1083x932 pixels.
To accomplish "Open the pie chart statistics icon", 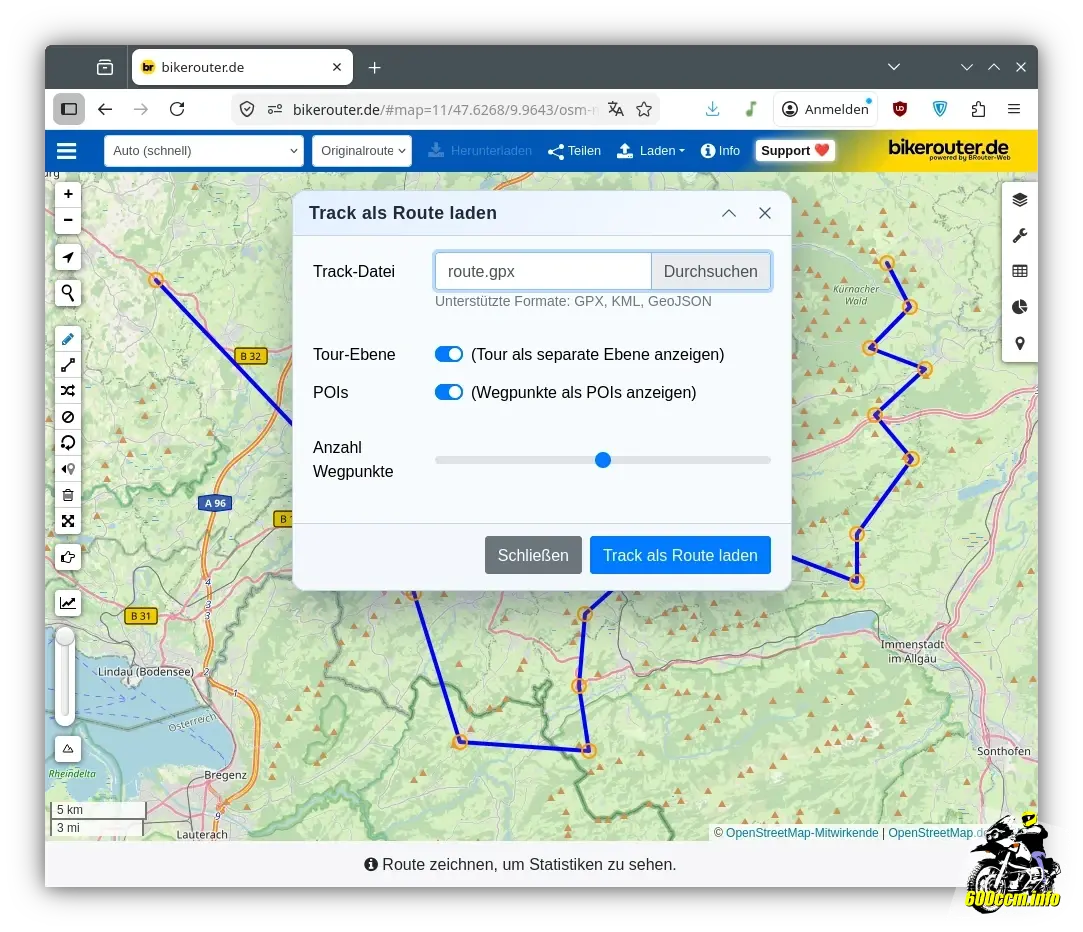I will pos(1019,307).
